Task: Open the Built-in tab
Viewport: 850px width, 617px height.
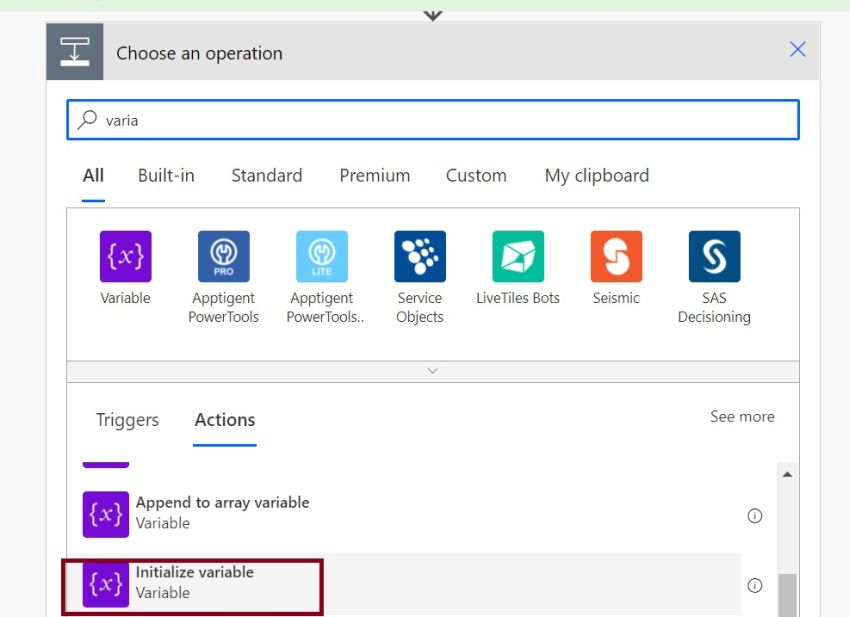Action: click(165, 175)
